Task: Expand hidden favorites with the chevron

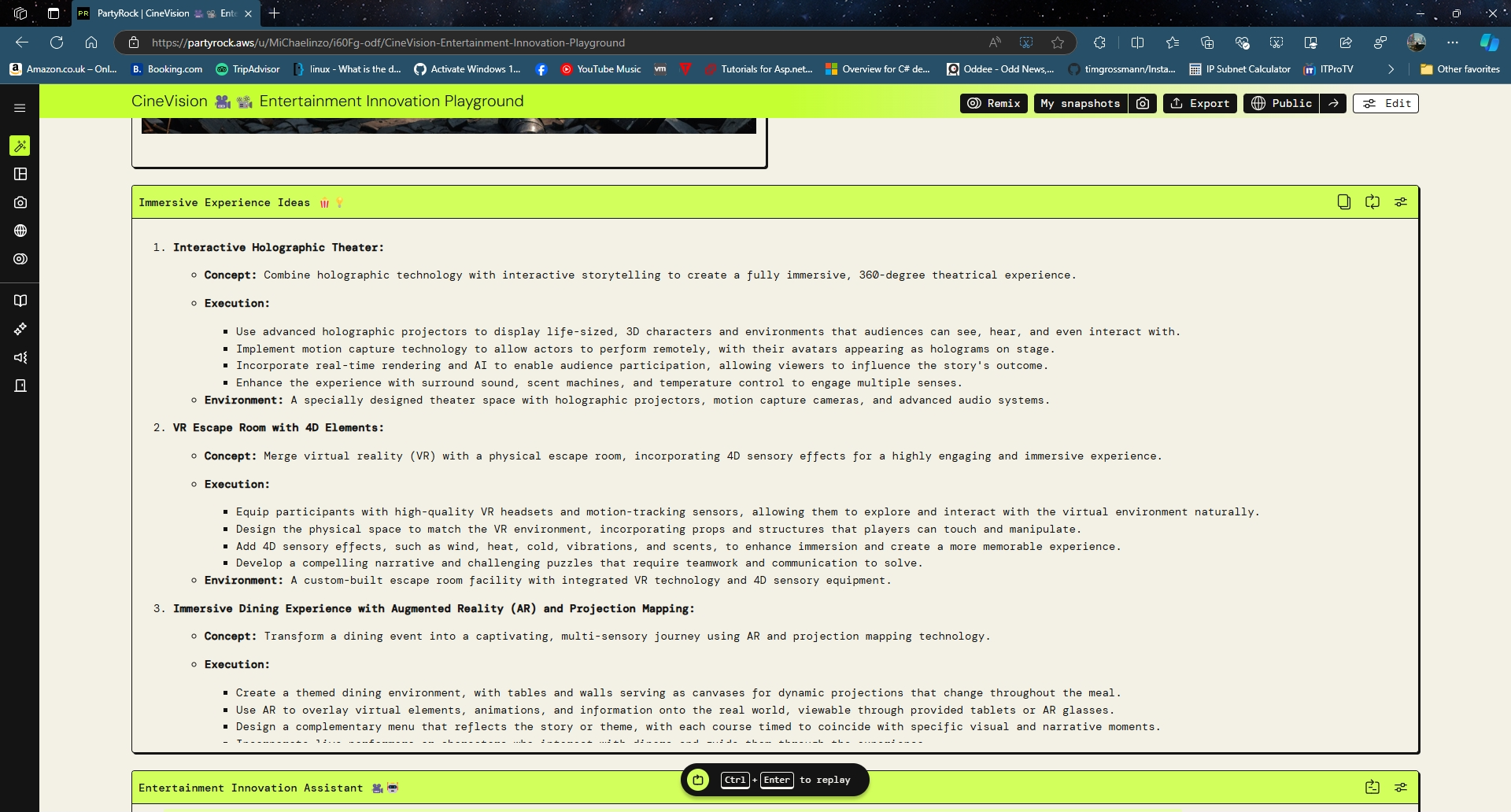Action: (x=1391, y=69)
